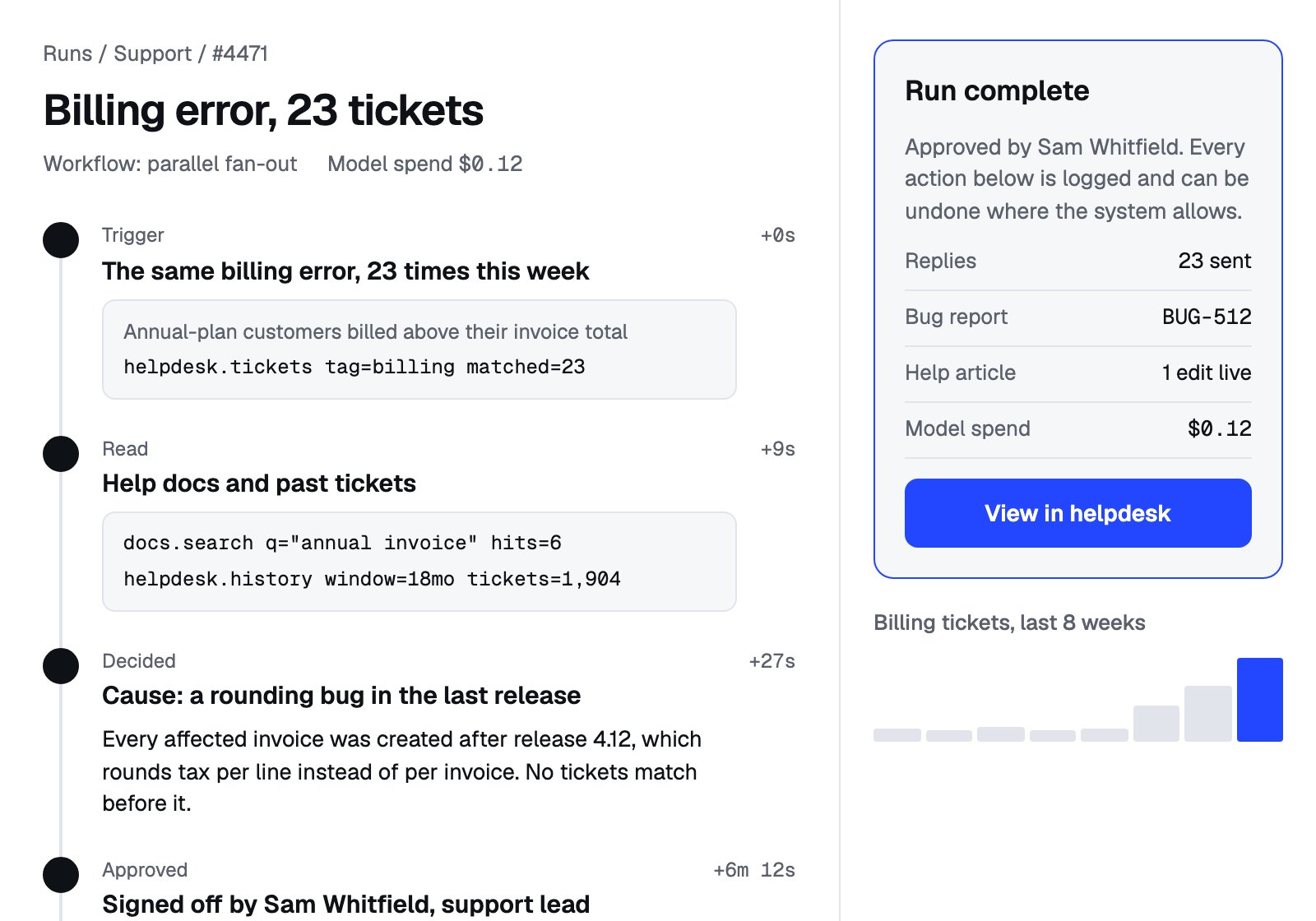
Task: Click the '1 edit live' help article value
Action: [x=1207, y=373]
